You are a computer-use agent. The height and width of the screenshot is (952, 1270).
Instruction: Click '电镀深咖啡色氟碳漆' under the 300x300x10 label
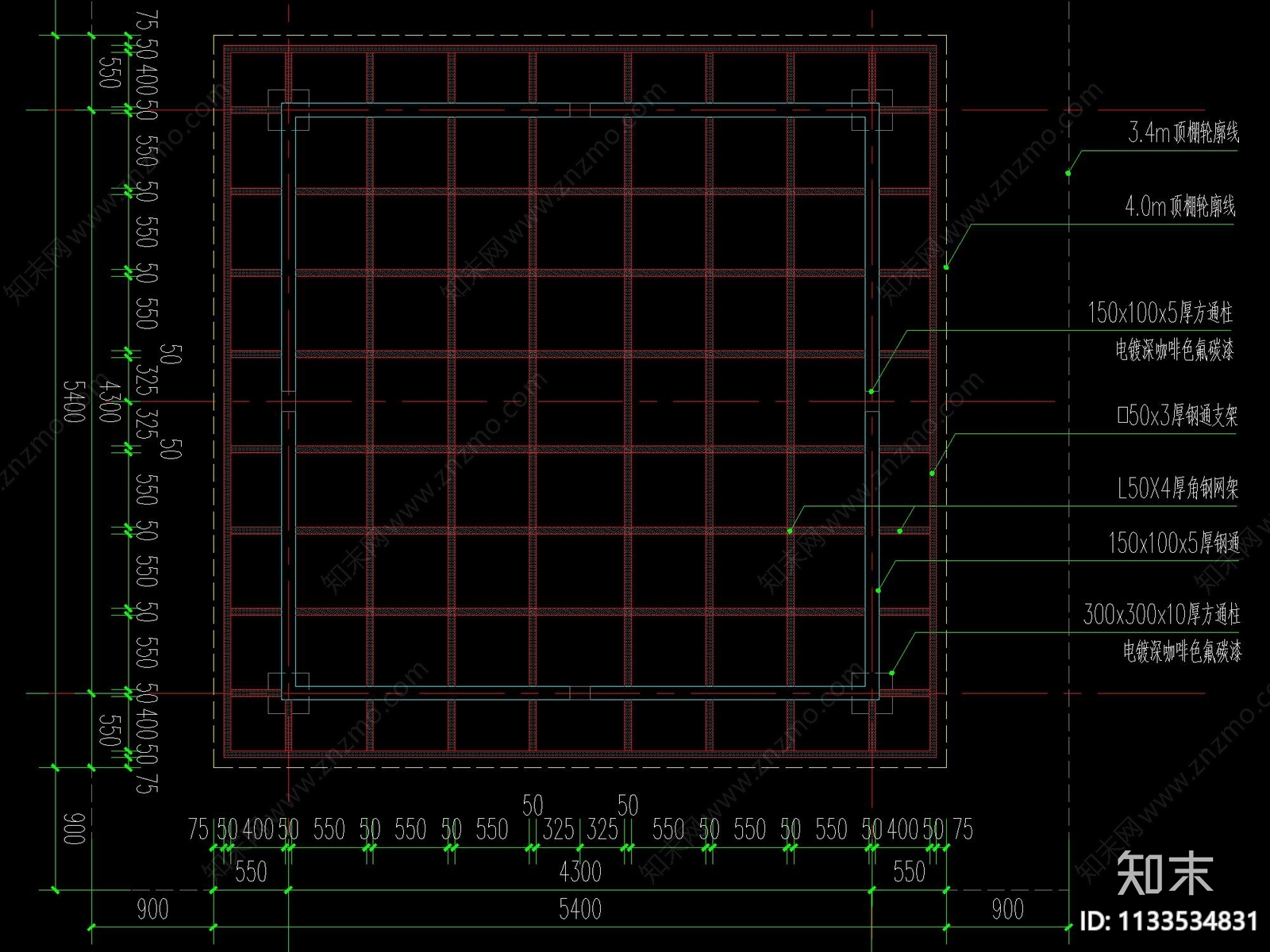[1182, 651]
